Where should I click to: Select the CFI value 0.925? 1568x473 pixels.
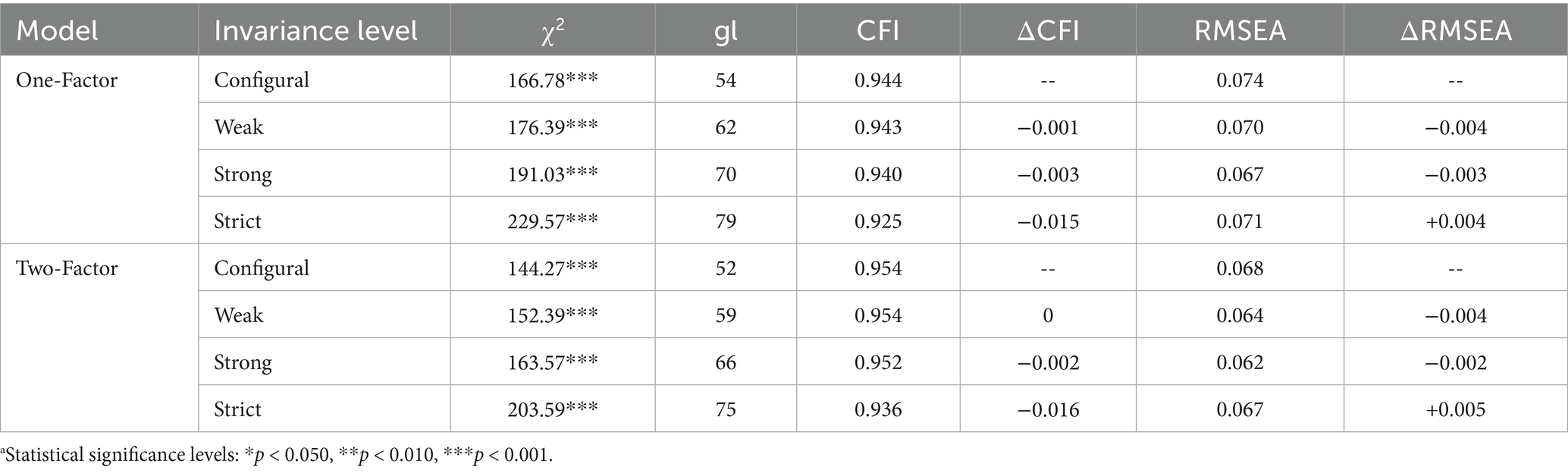pyautogui.click(x=878, y=221)
